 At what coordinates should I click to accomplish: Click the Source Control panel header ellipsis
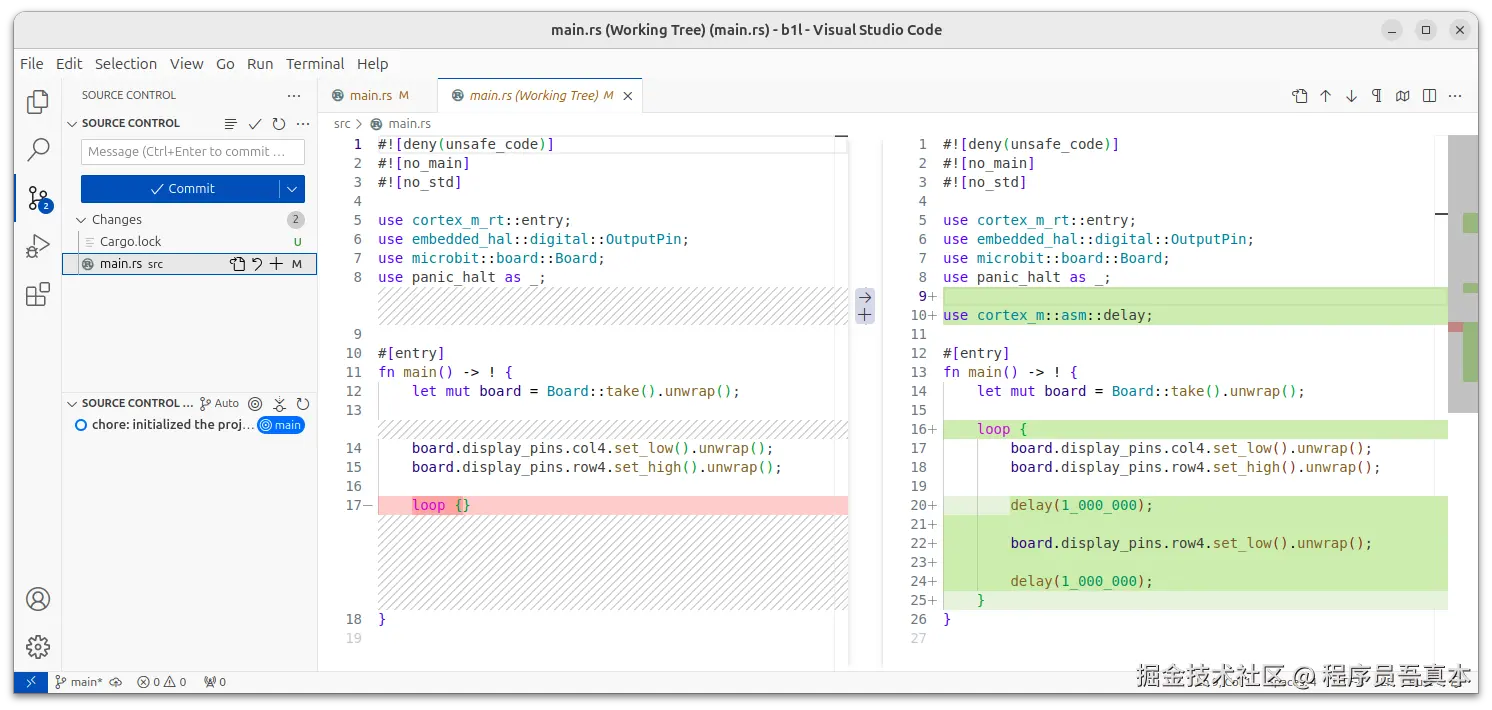tap(294, 95)
